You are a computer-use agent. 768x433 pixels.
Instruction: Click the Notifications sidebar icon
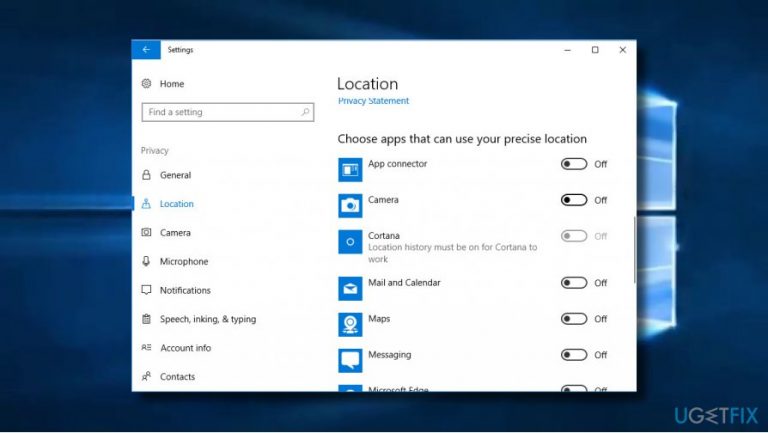pos(146,290)
